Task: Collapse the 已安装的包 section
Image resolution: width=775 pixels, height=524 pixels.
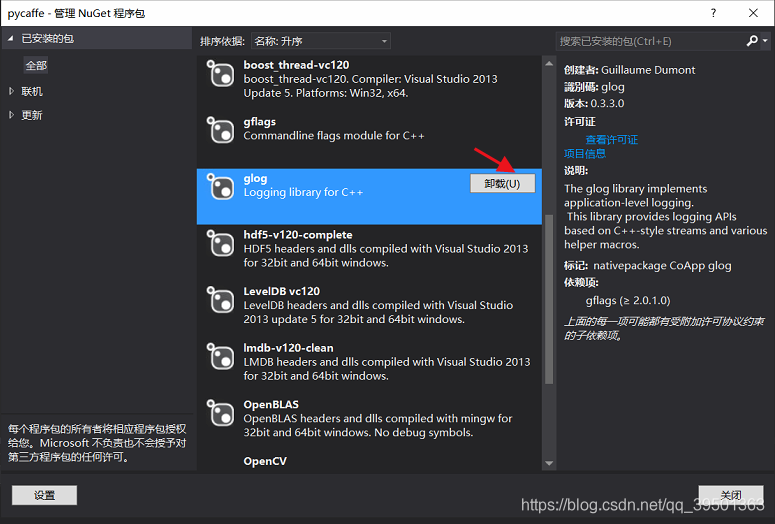Action: point(10,39)
